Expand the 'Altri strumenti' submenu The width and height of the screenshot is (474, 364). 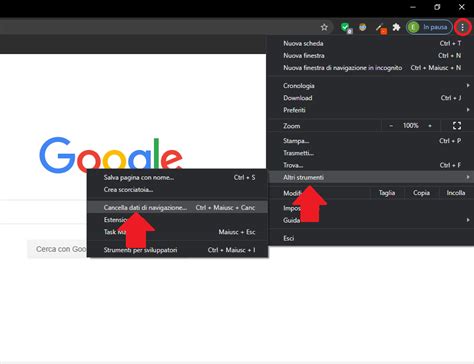371,177
